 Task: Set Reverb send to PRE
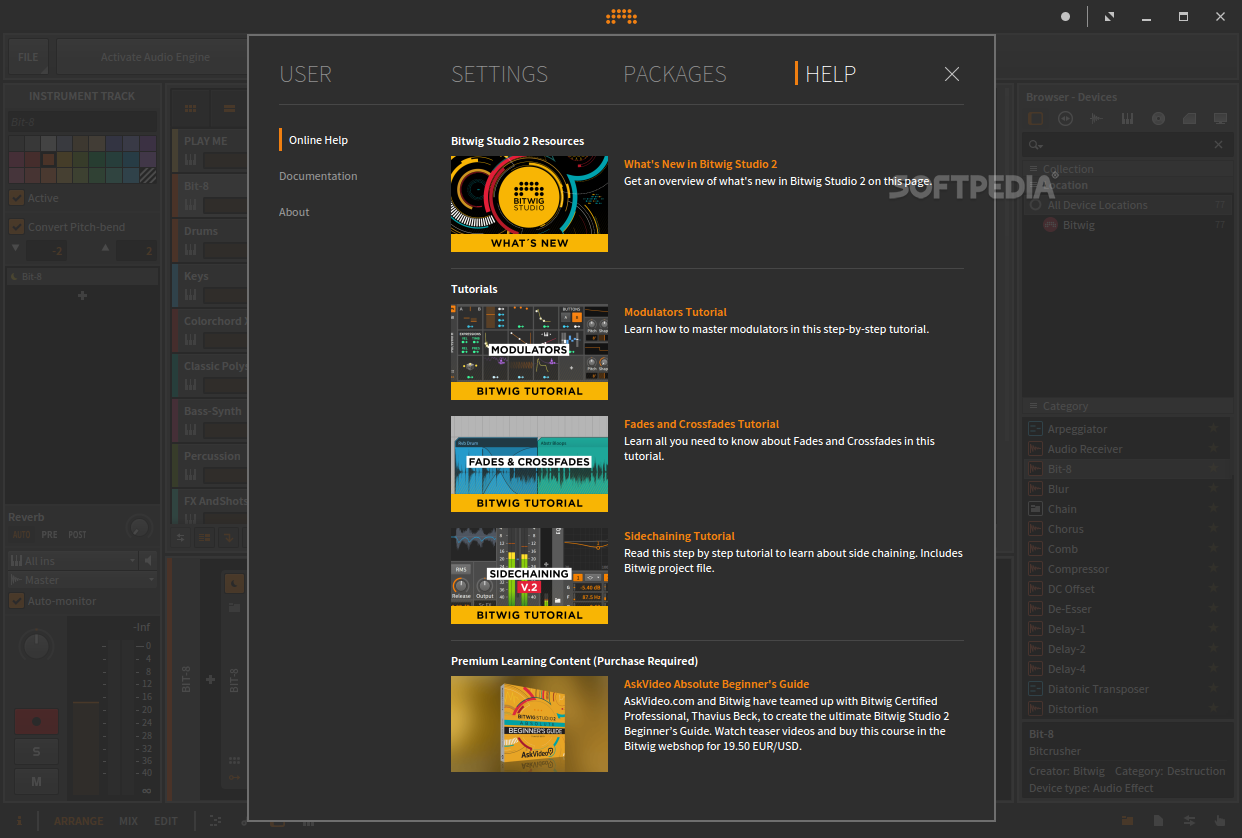[49, 535]
